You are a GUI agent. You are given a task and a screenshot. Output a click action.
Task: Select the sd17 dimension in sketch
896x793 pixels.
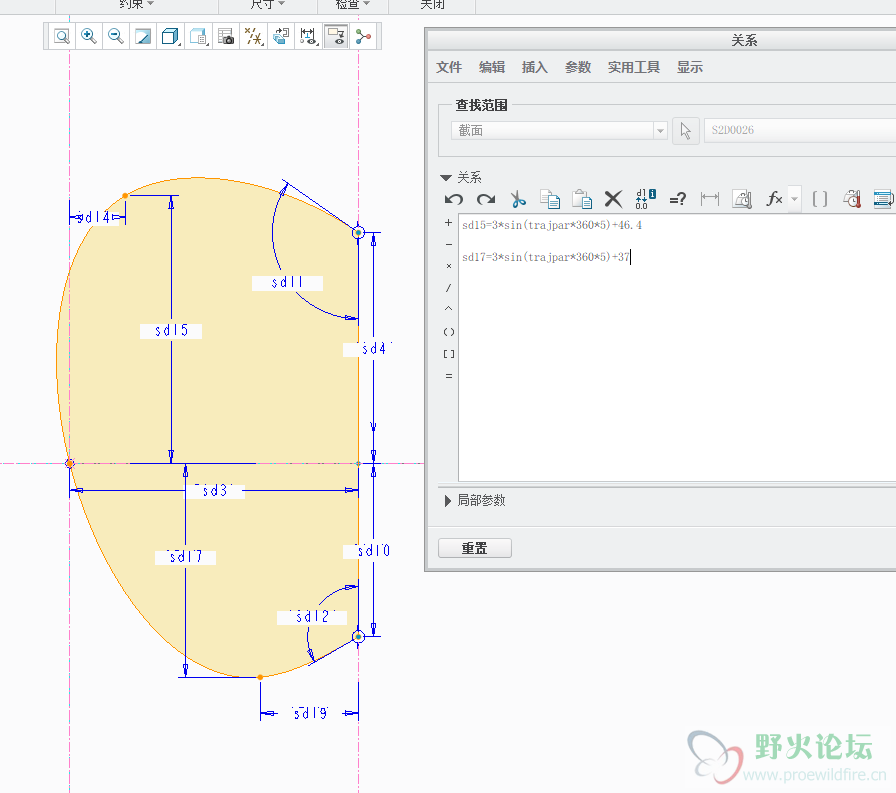186,556
